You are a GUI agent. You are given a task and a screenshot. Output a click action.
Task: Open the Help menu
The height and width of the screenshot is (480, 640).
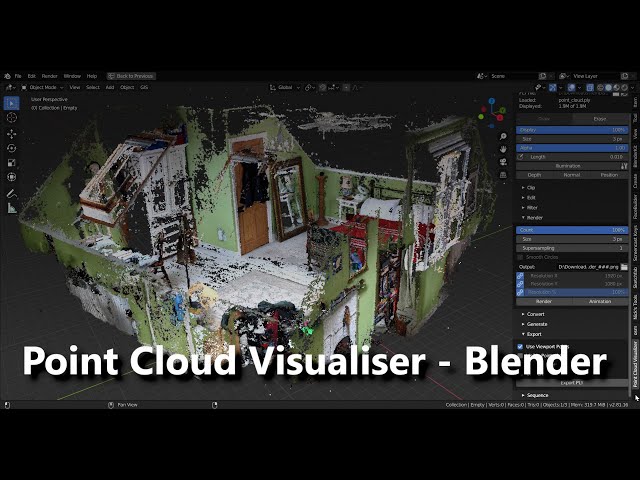click(x=91, y=76)
